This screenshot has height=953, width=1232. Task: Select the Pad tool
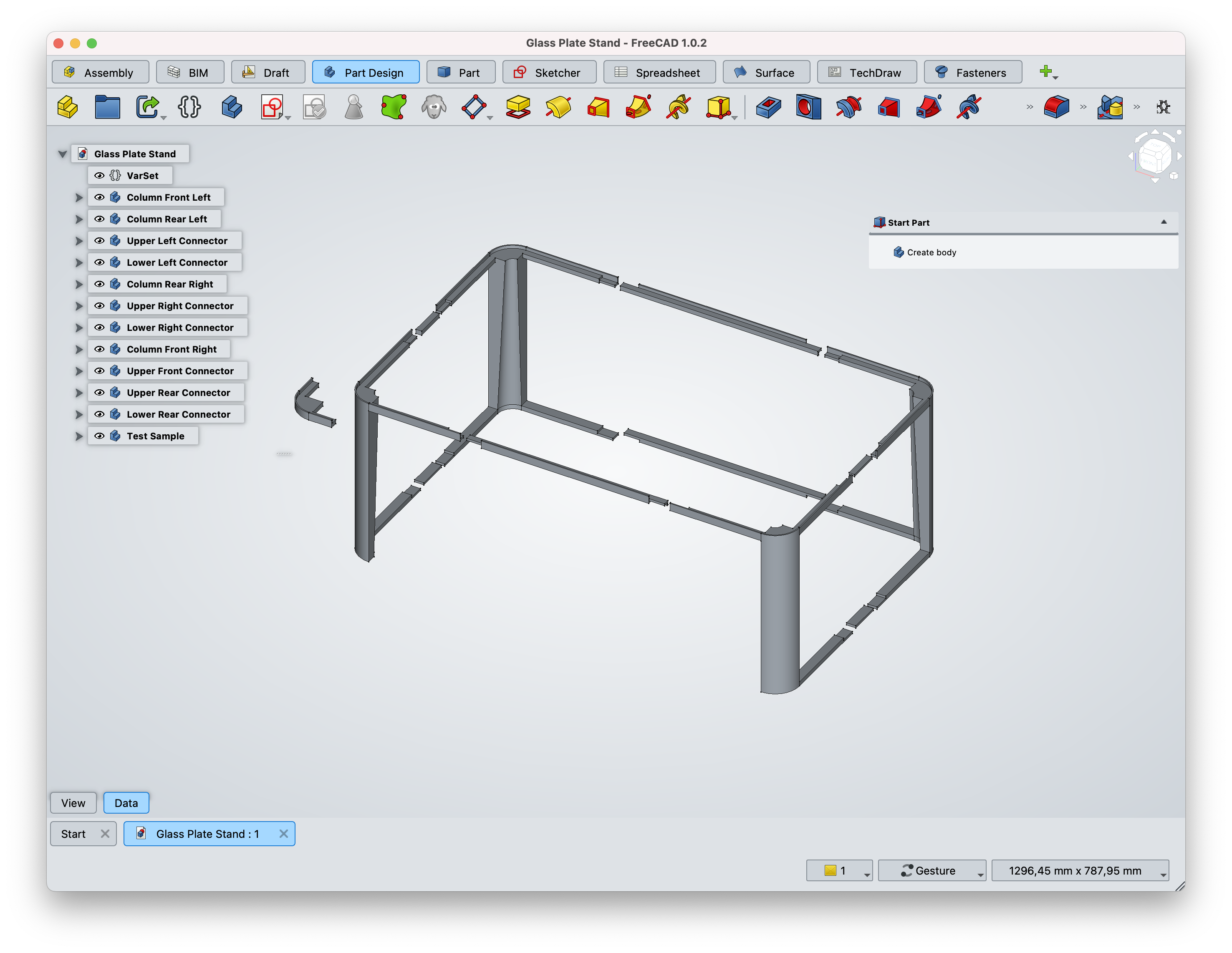point(518,107)
